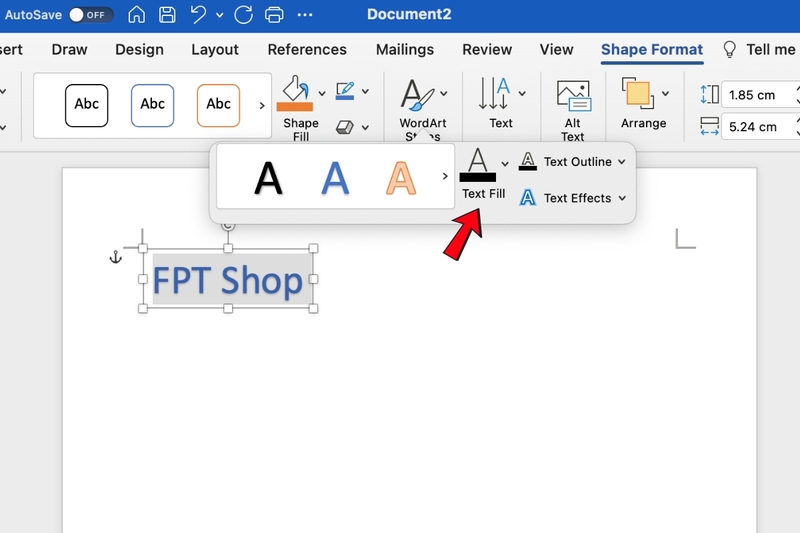Open the Arrange dropdown arrow

(666, 93)
